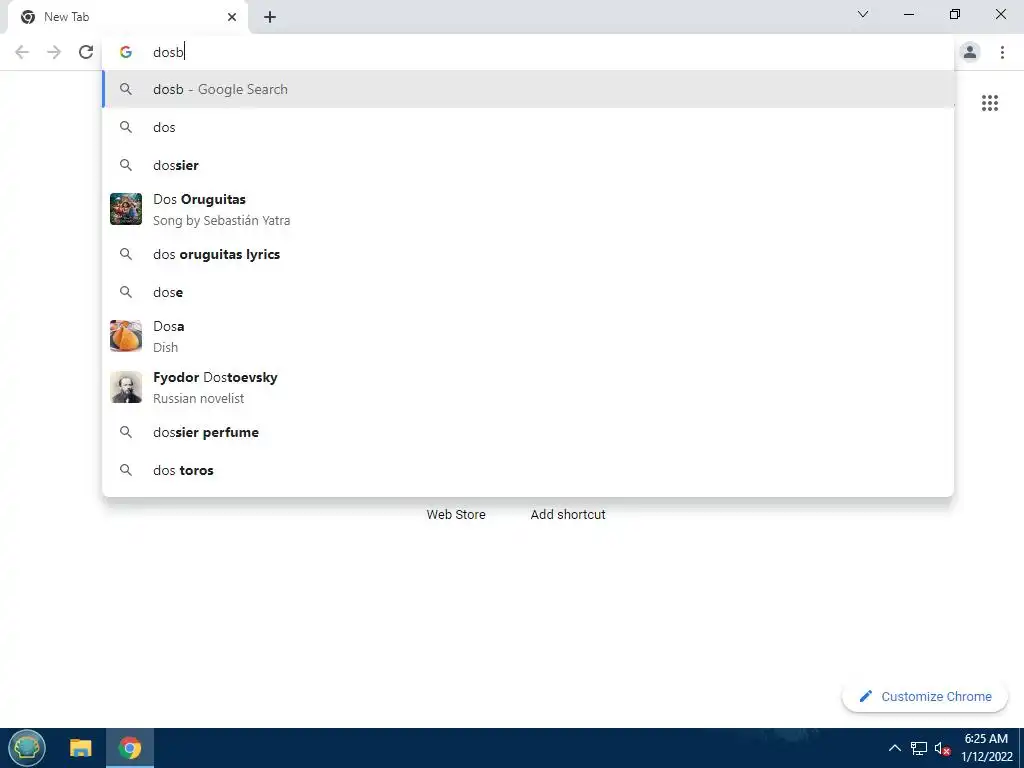This screenshot has height=768, width=1024.
Task: Choose 'Fyodor Dostoevsky' suggestion
Action: click(x=528, y=387)
